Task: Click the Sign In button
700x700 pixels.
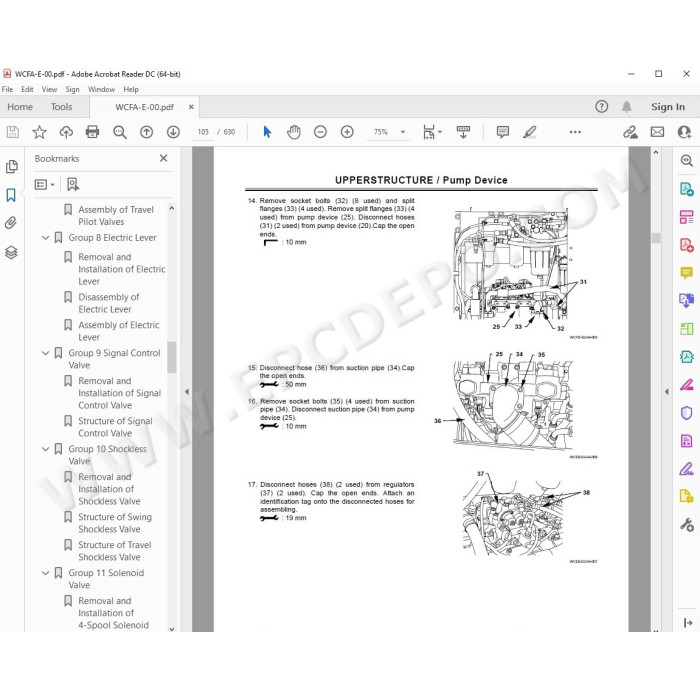Action: (667, 107)
